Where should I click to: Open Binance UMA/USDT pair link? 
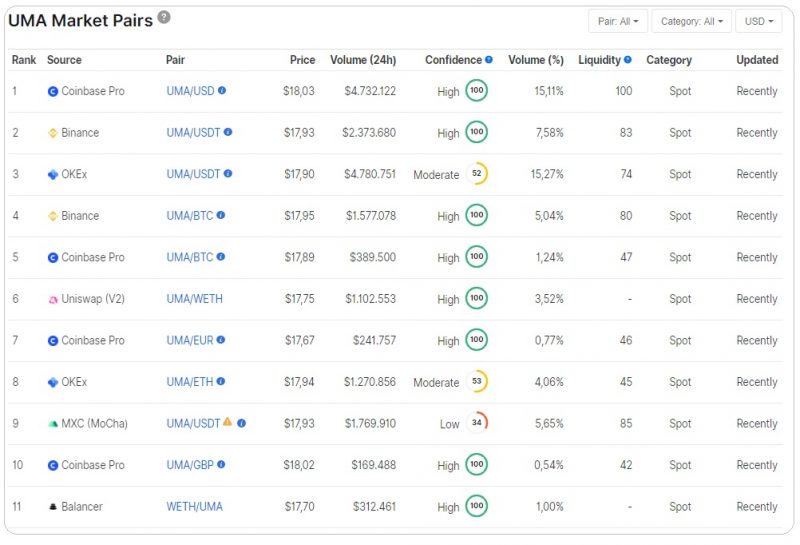point(193,133)
